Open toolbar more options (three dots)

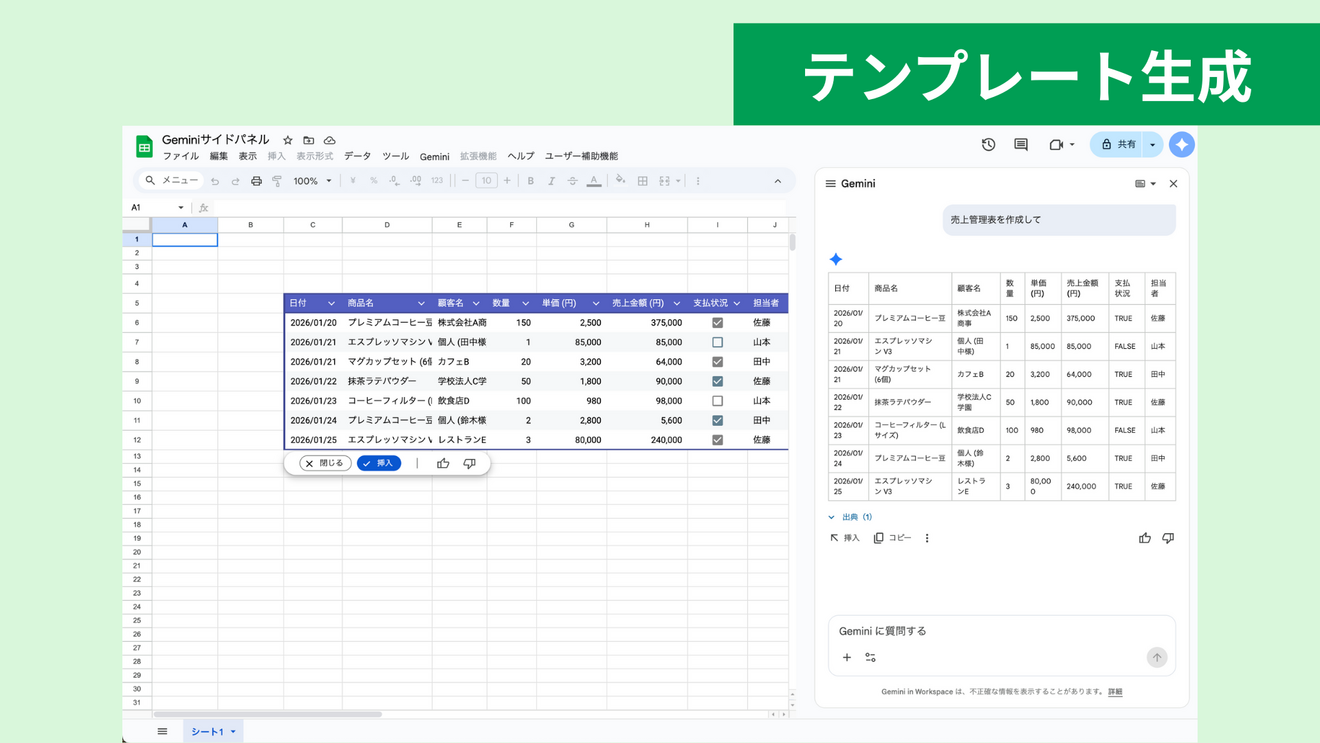pyautogui.click(x=698, y=181)
